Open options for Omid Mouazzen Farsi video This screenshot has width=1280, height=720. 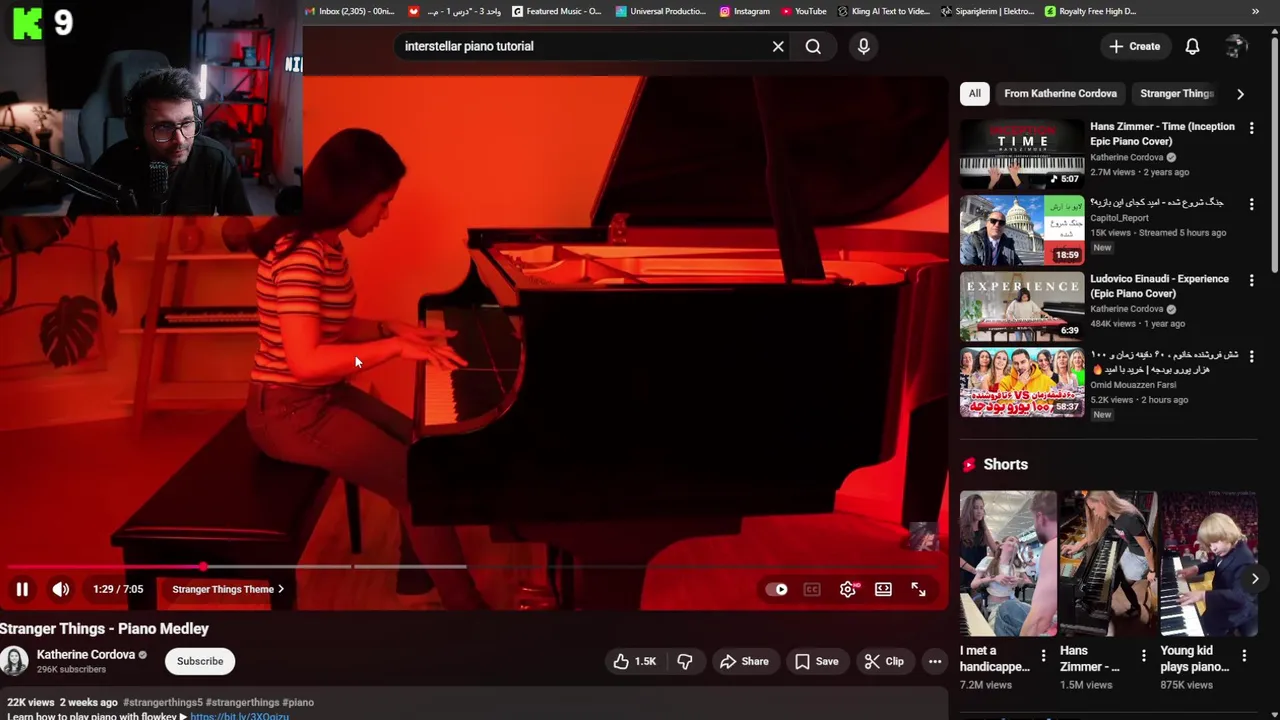coord(1251,356)
